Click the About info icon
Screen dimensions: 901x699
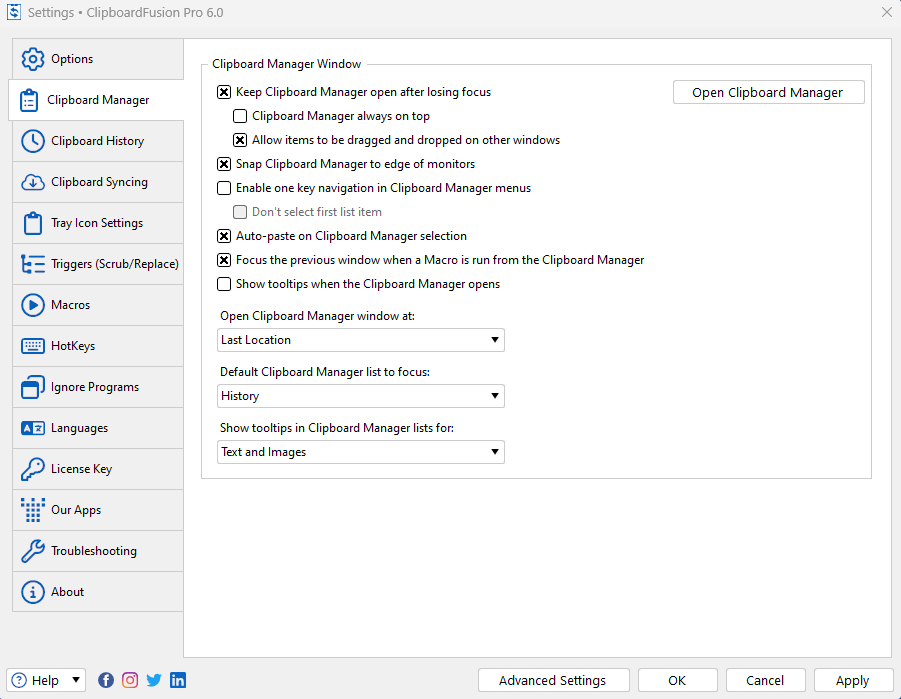tap(33, 592)
